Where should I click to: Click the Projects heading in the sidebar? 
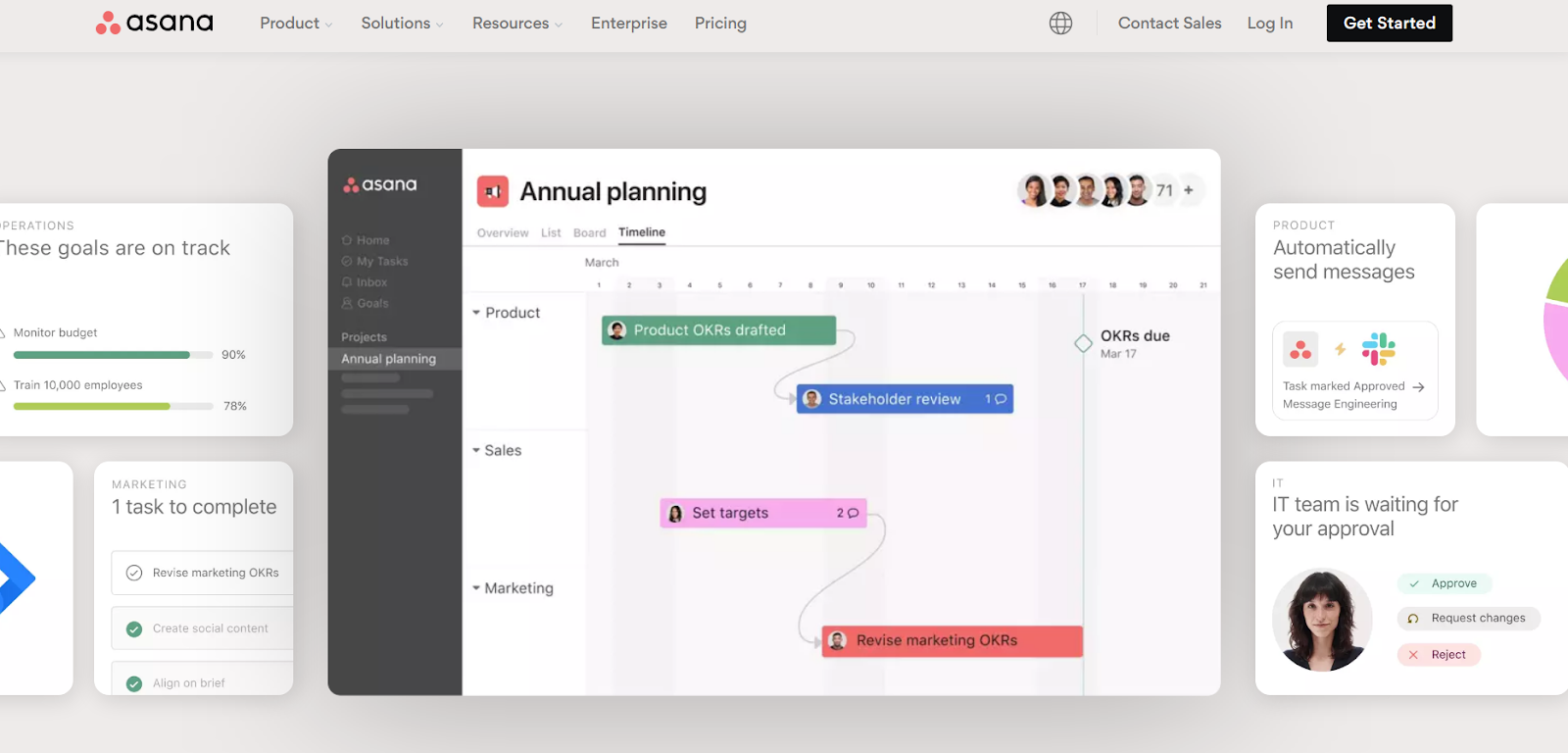point(364,337)
